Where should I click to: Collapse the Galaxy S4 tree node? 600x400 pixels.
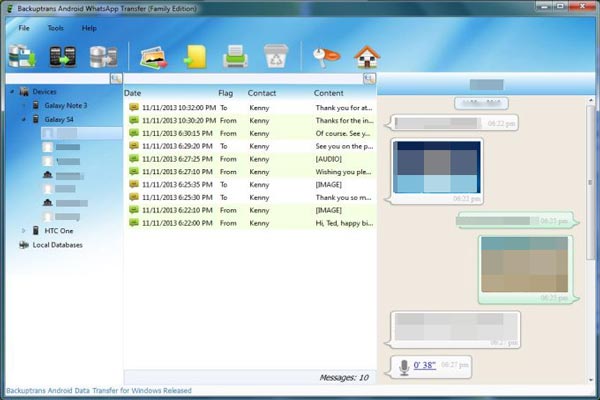(x=24, y=119)
